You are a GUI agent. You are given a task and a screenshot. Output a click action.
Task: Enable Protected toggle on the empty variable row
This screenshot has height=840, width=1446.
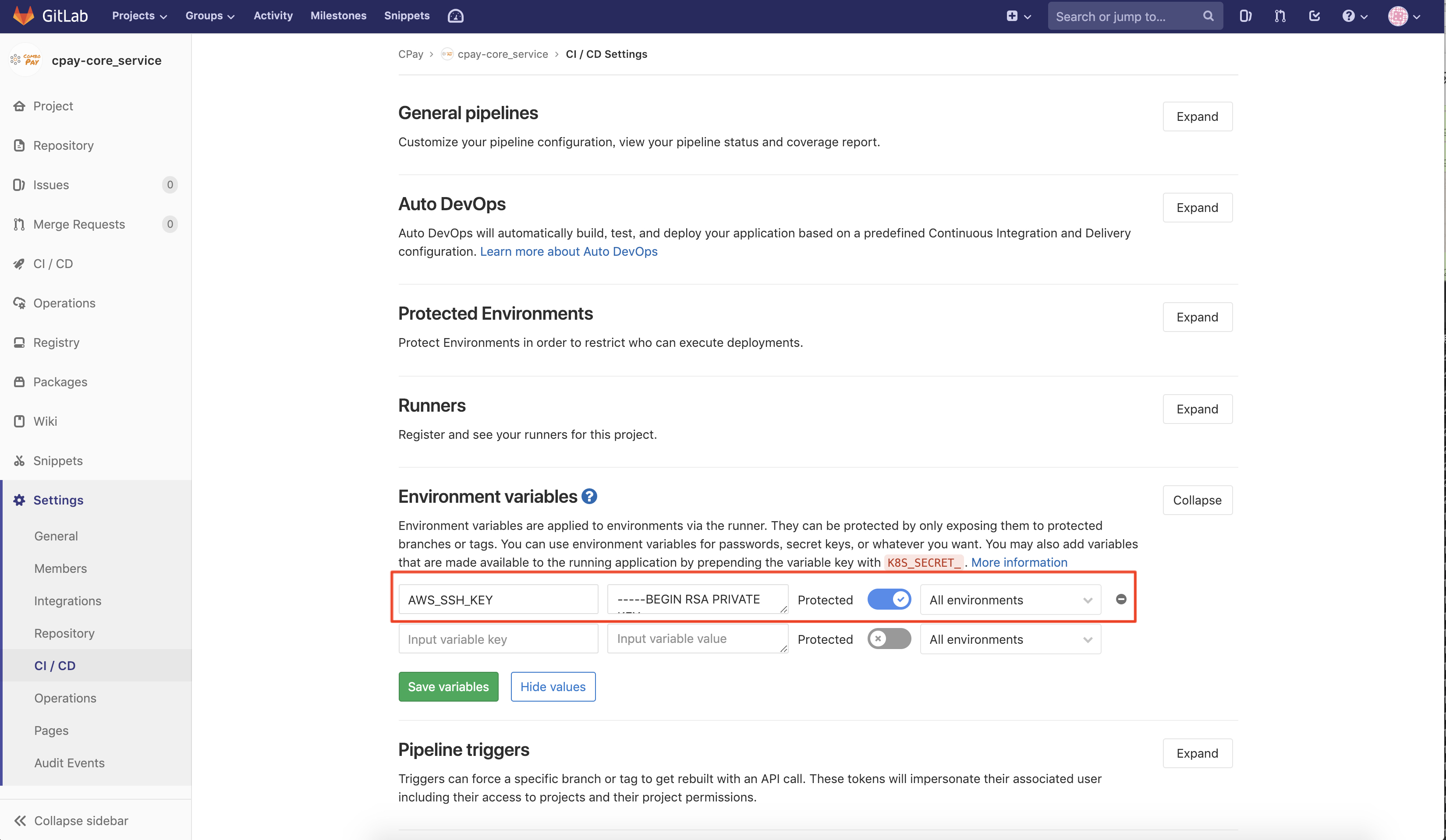click(889, 639)
